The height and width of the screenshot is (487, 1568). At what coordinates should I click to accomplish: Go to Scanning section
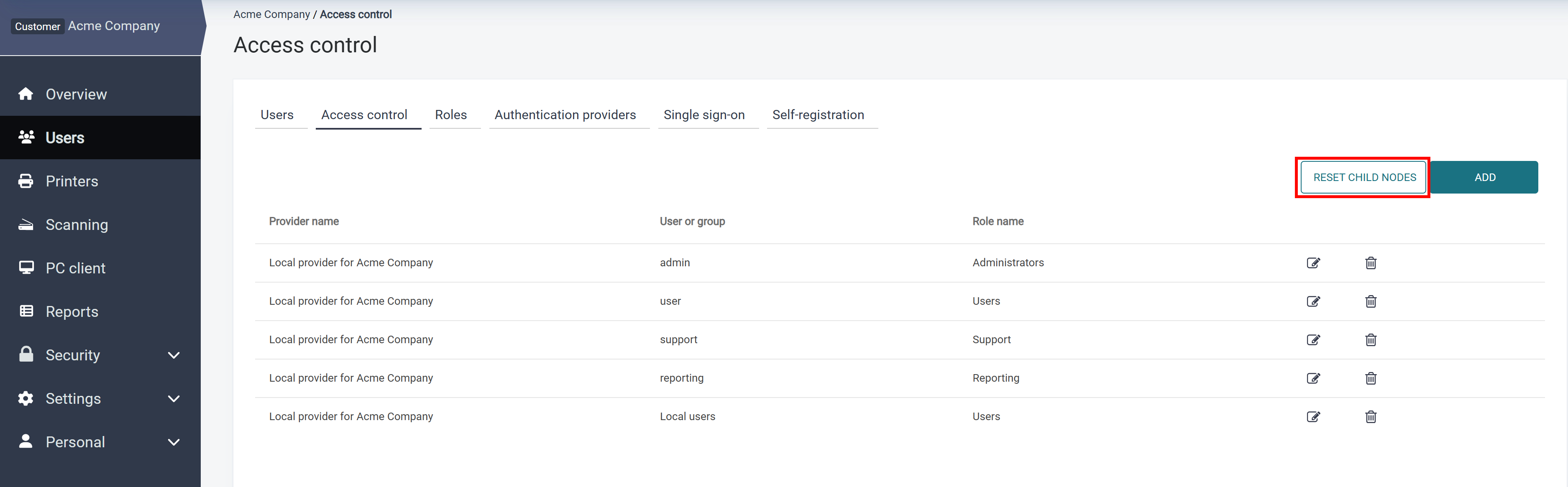click(77, 224)
